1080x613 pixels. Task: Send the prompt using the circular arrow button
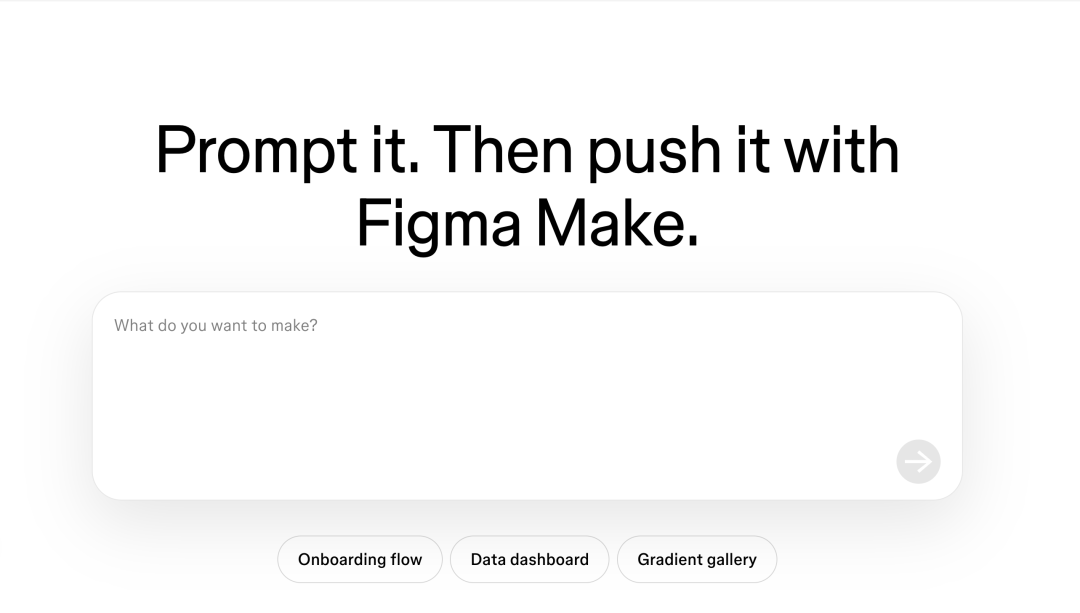click(918, 461)
